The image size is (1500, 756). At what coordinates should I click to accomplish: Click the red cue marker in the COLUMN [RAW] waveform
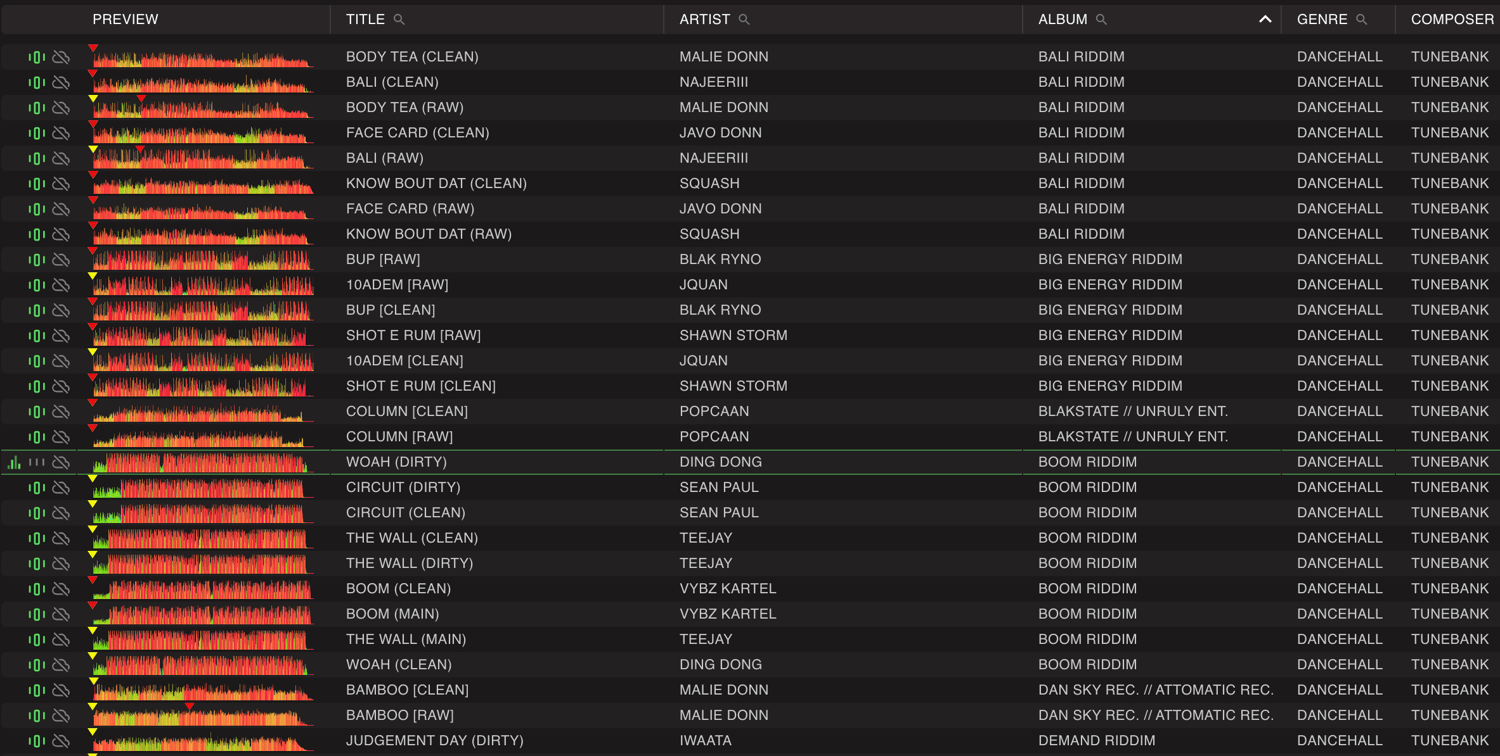point(93,428)
